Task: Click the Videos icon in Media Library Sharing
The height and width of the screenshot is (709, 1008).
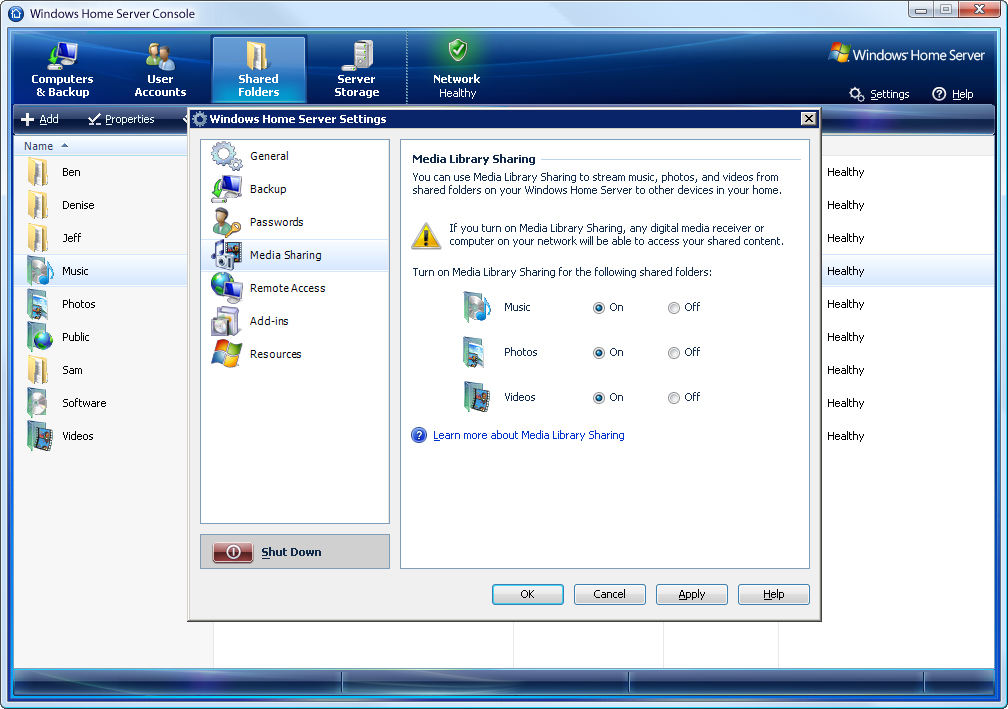Action: [x=477, y=397]
